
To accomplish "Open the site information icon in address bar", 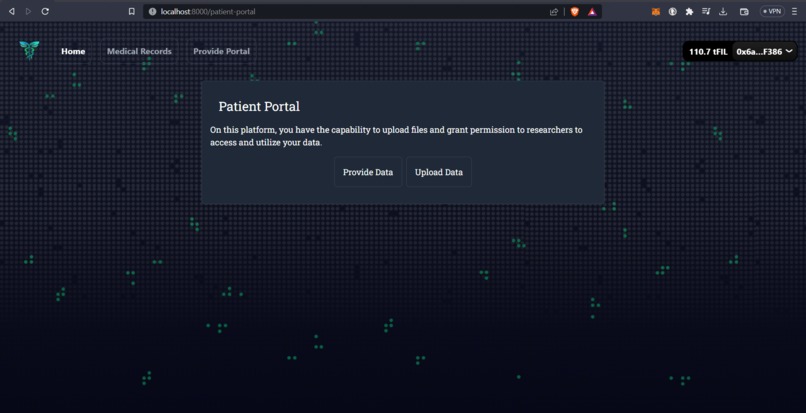I will click(x=152, y=11).
